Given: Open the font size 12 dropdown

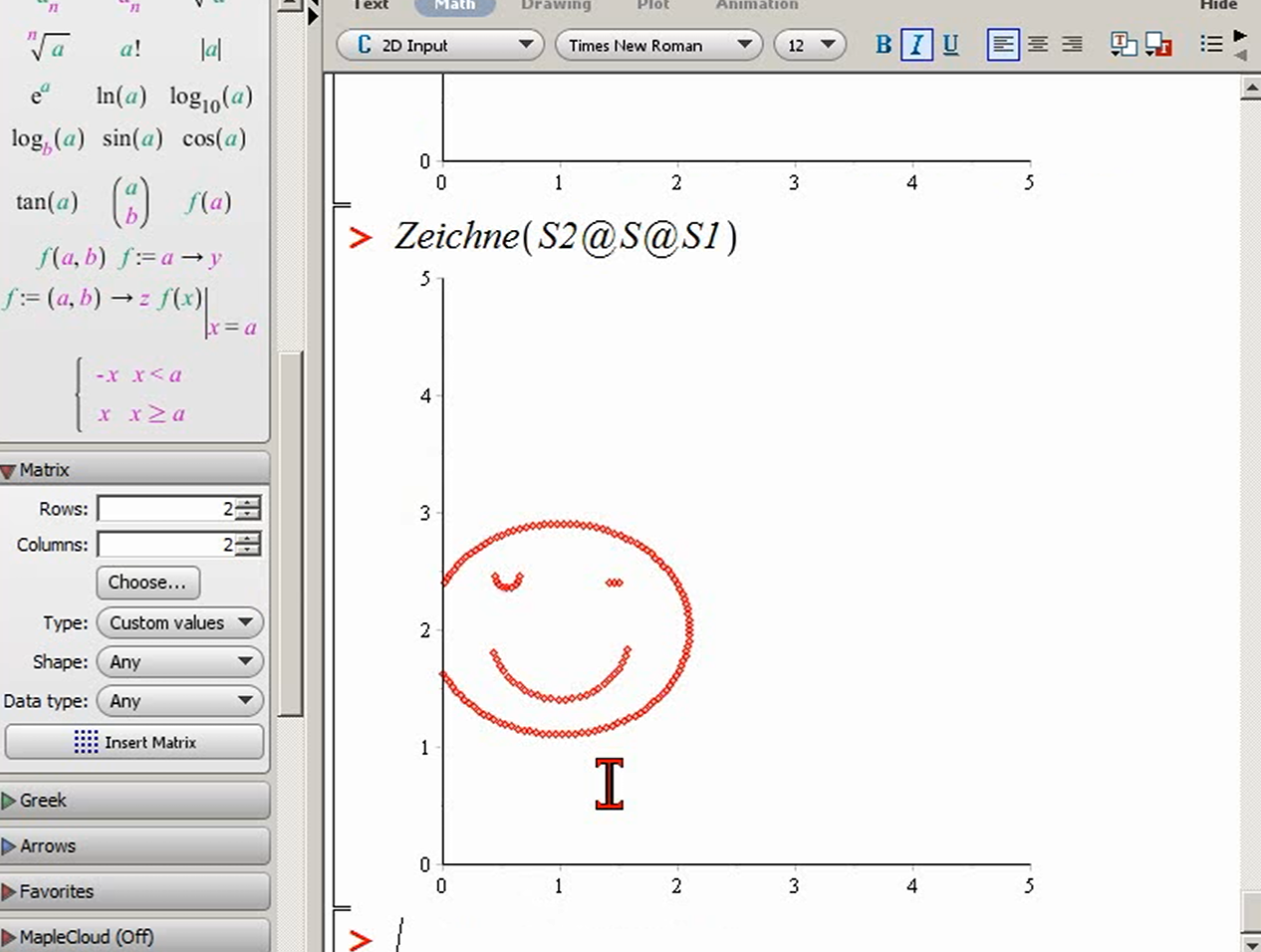Looking at the screenshot, I should point(810,45).
